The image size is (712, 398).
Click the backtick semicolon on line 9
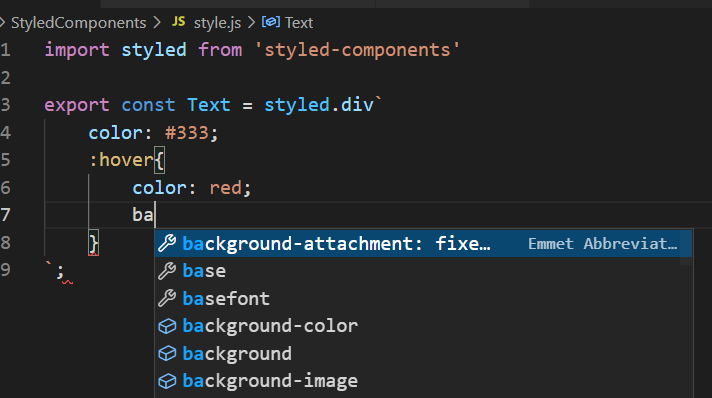(x=55, y=270)
